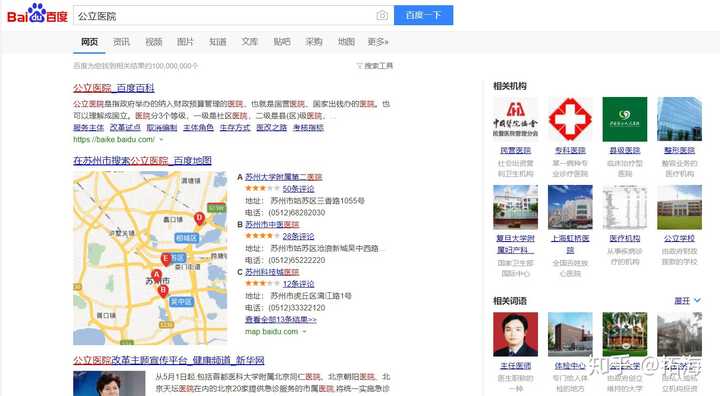Expand the 展开 toggle in 相关词语
Screen dimensions: 720x396
(687, 301)
